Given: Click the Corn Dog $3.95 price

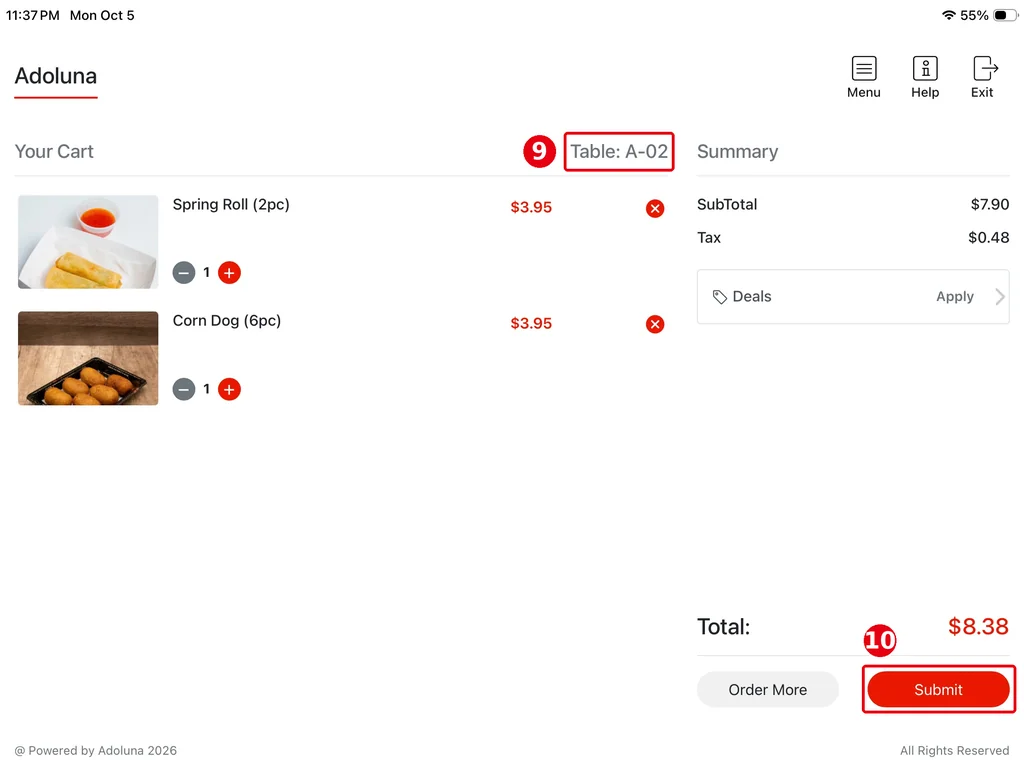Looking at the screenshot, I should pos(531,323).
